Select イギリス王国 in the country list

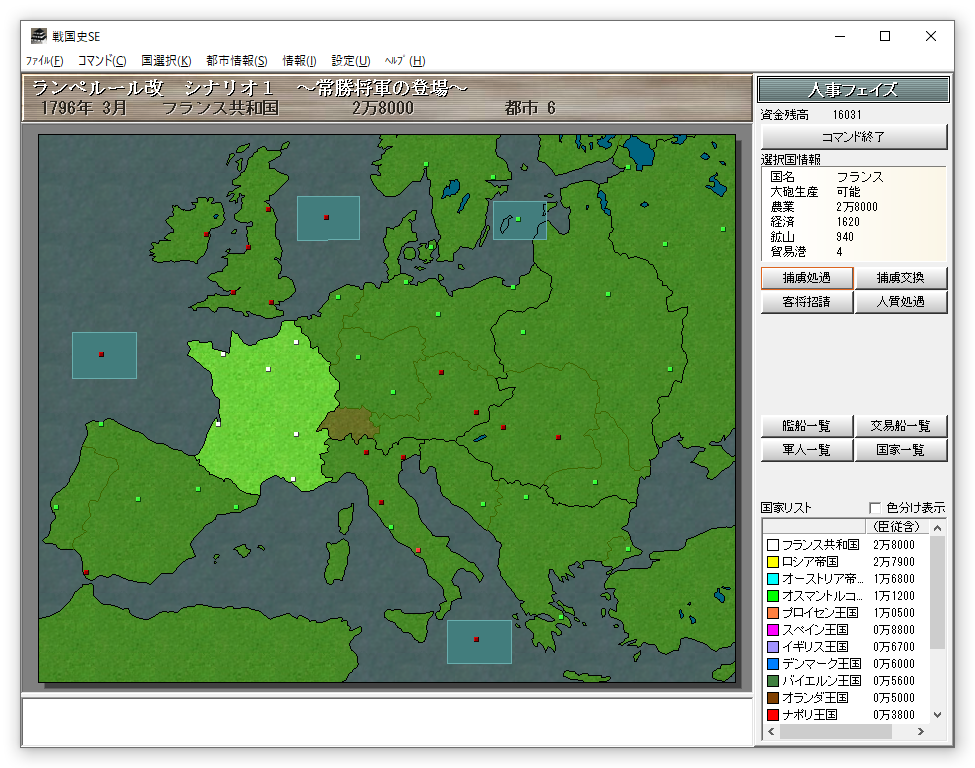click(x=814, y=647)
